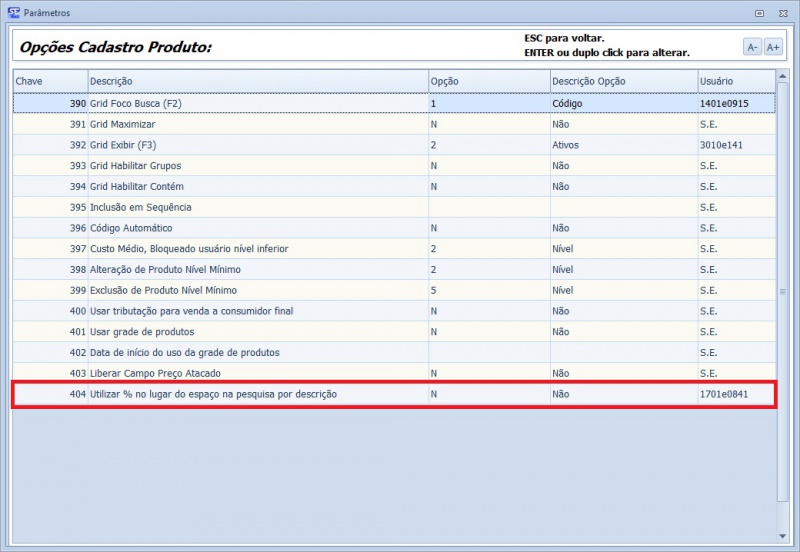This screenshot has height=552, width=800.
Task: Click the A- decrease font size button
Action: [x=751, y=47]
